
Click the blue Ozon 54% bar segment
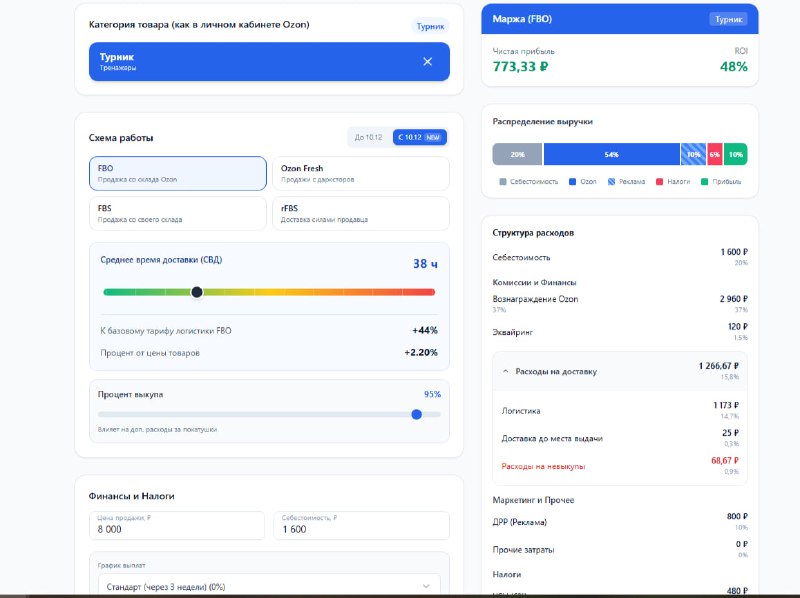611,154
